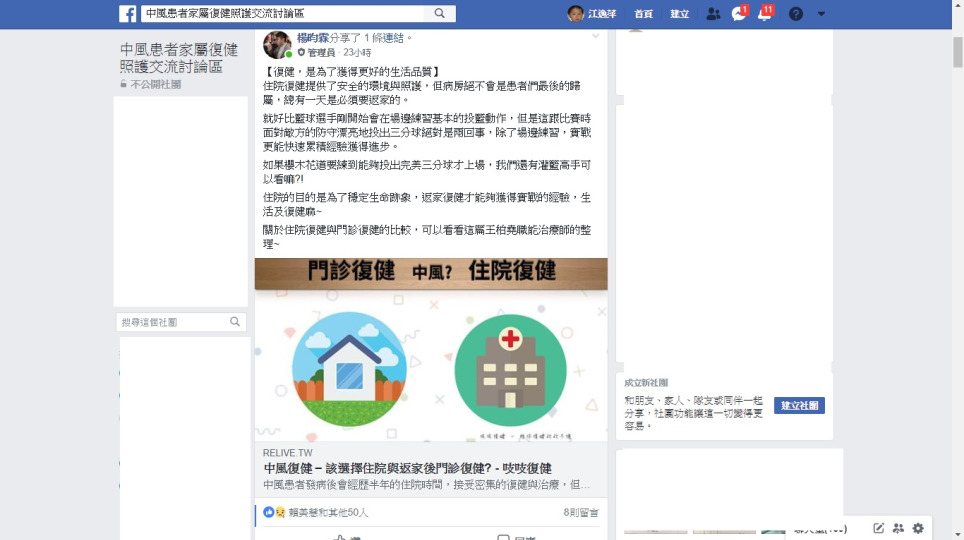Click inside the 搜尋這個社團 search field
964x540 pixels.
pos(173,322)
